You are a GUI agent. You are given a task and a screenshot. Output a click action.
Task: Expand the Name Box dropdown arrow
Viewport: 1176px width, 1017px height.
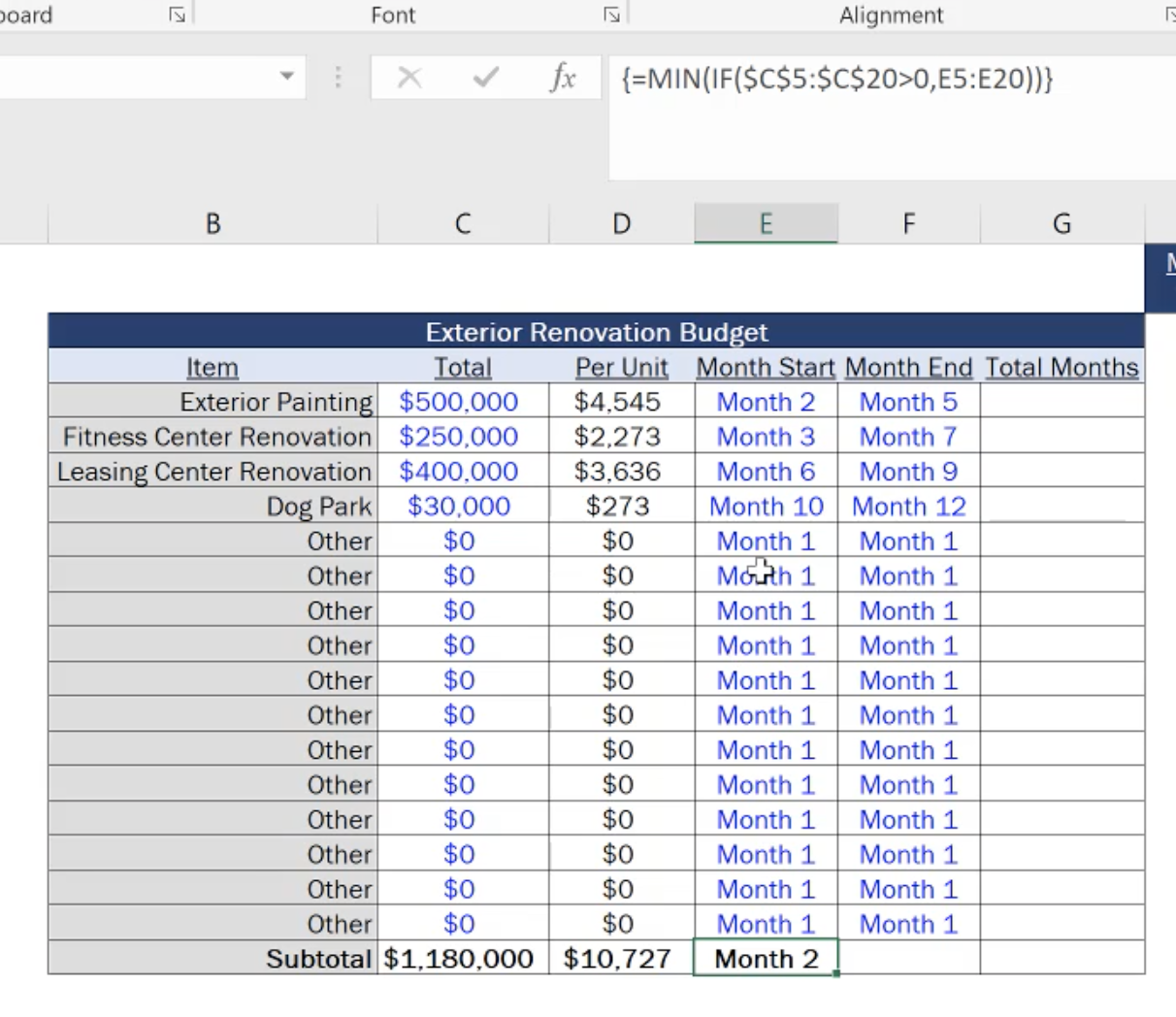[x=286, y=77]
